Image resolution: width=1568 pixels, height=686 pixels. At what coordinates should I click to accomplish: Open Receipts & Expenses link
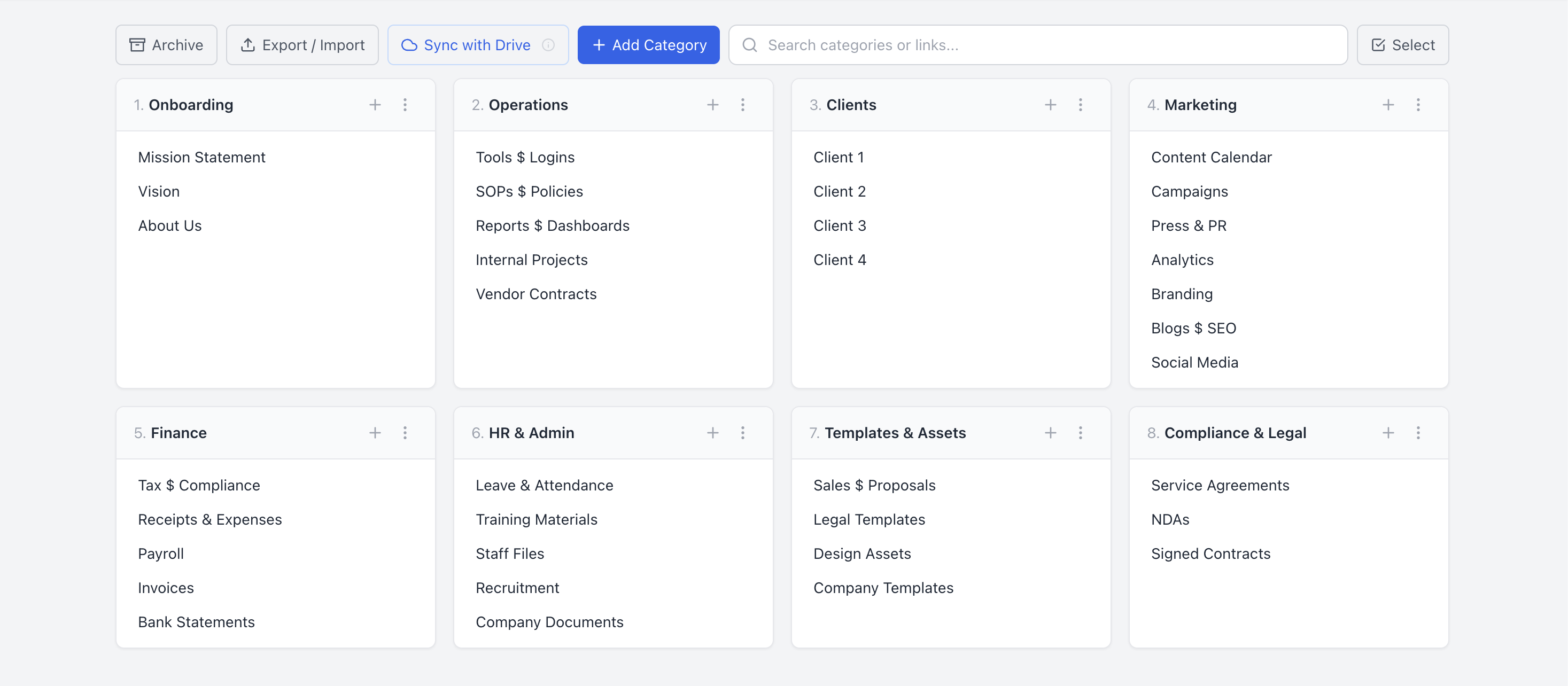pos(210,519)
